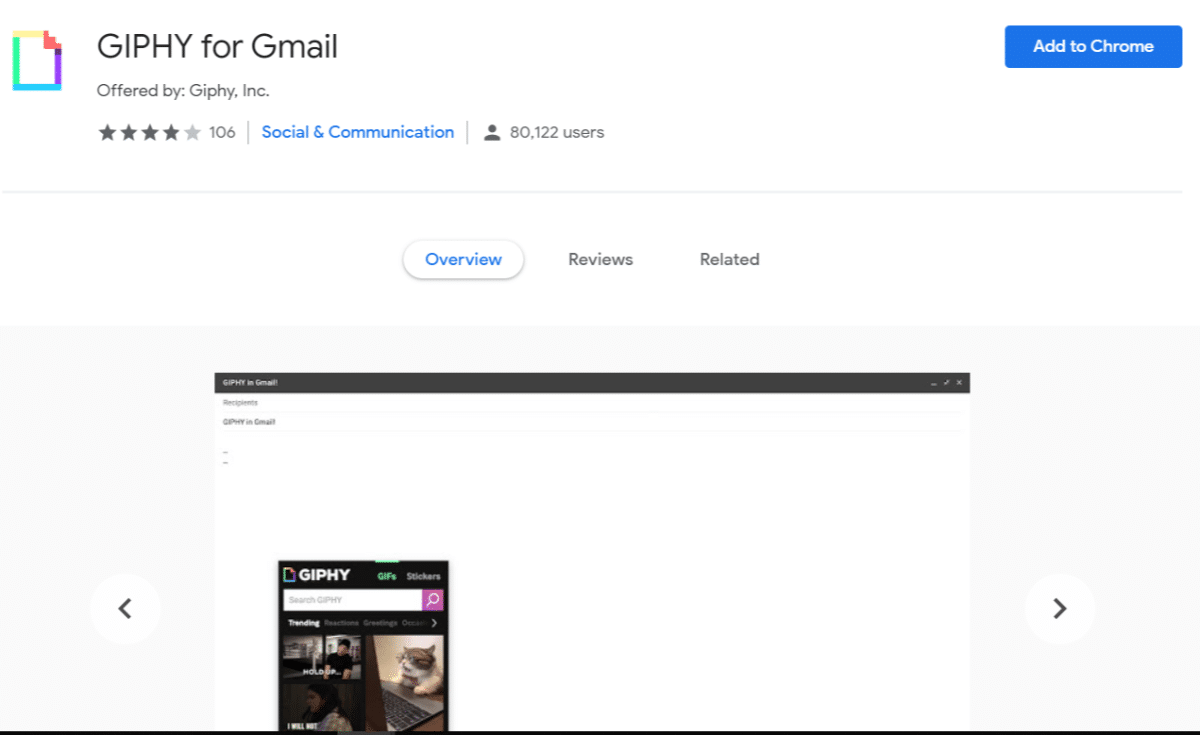Switch to the Stickers tab in GIPHY

pos(424,576)
